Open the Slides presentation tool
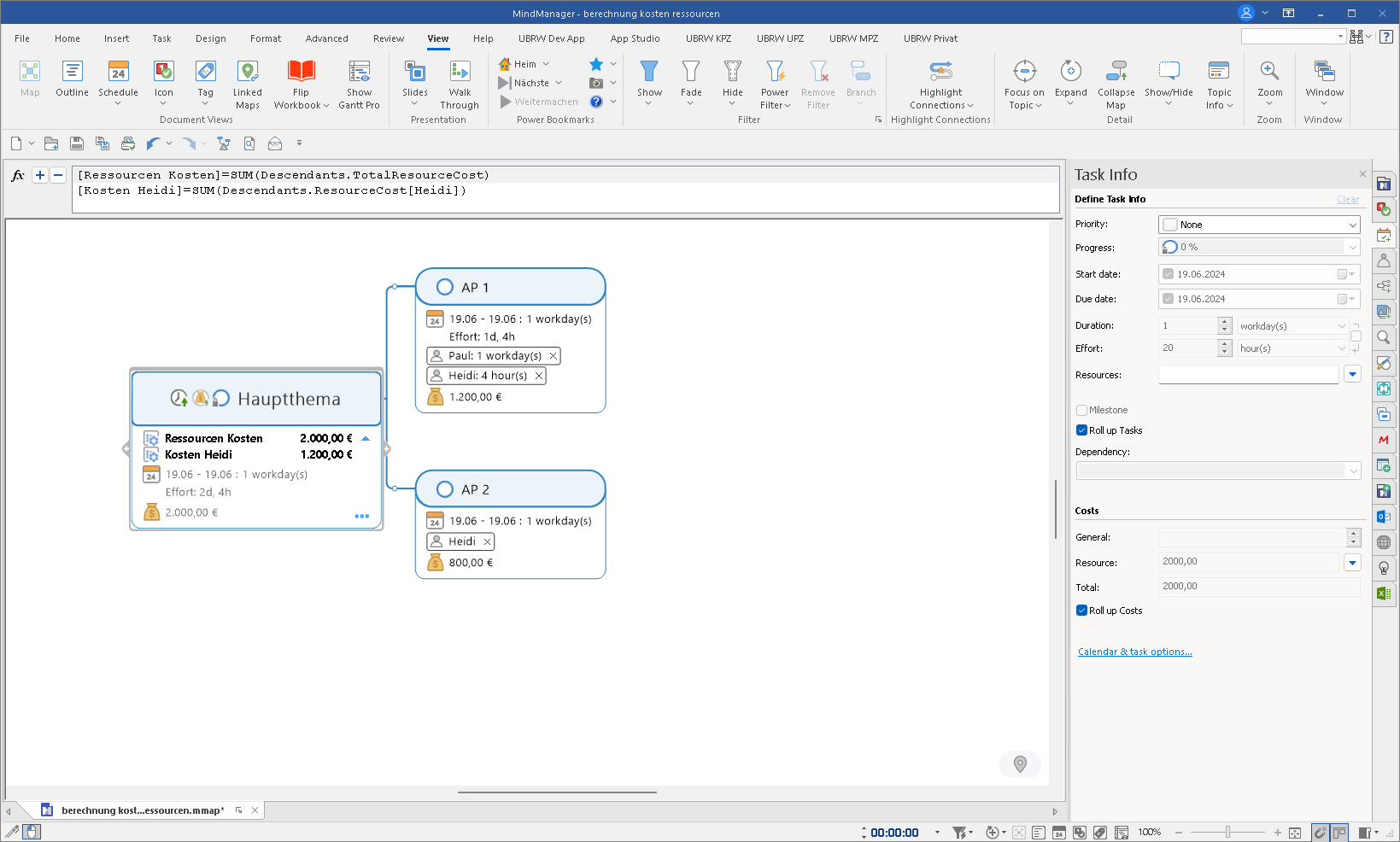The image size is (1400, 842). pyautogui.click(x=415, y=83)
